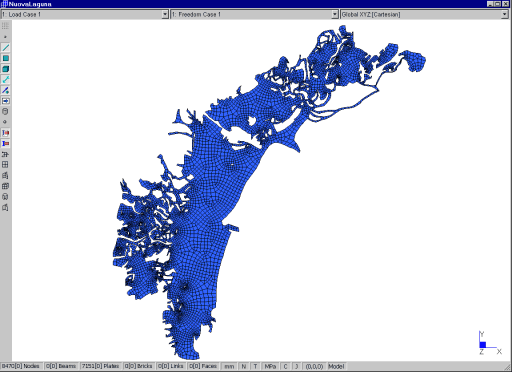Click the blue arrow box toolbar icon
Image resolution: width=512 pixels, height=372 pixels.
click(x=6, y=101)
